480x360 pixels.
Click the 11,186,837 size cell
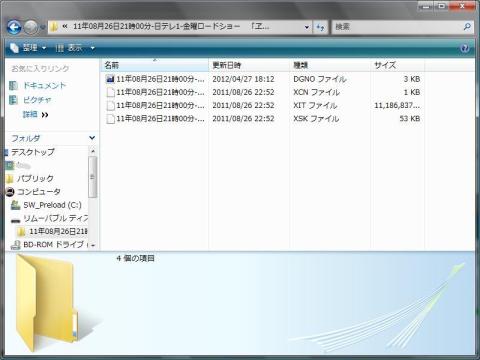(x=397, y=106)
